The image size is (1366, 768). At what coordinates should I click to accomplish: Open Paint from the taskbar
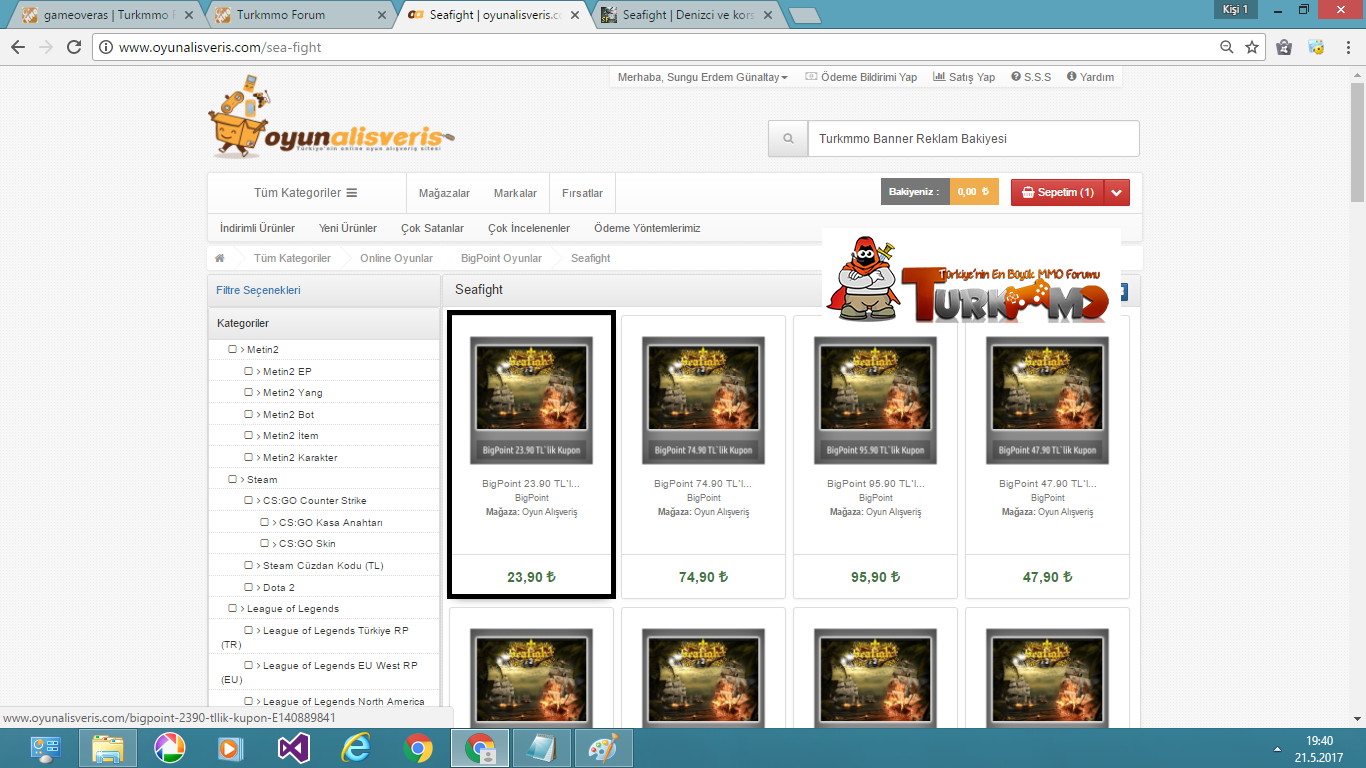[x=603, y=748]
